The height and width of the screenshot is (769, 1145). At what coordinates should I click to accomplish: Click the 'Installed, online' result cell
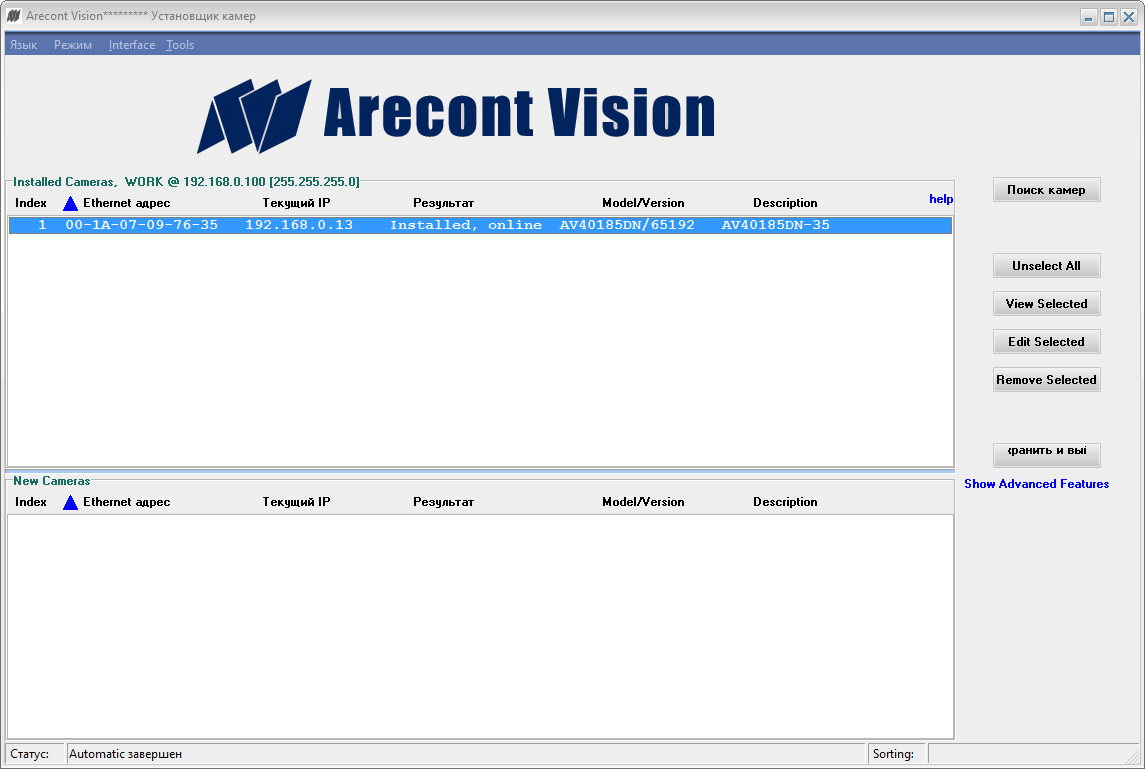point(466,225)
